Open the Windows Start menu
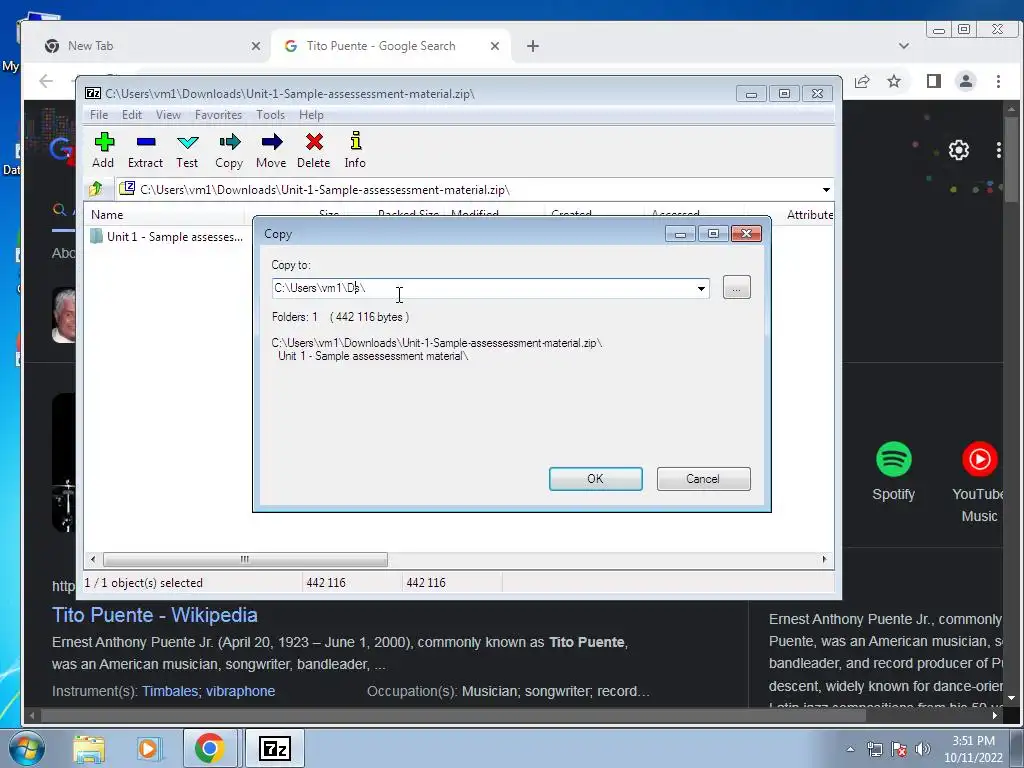 [26, 748]
